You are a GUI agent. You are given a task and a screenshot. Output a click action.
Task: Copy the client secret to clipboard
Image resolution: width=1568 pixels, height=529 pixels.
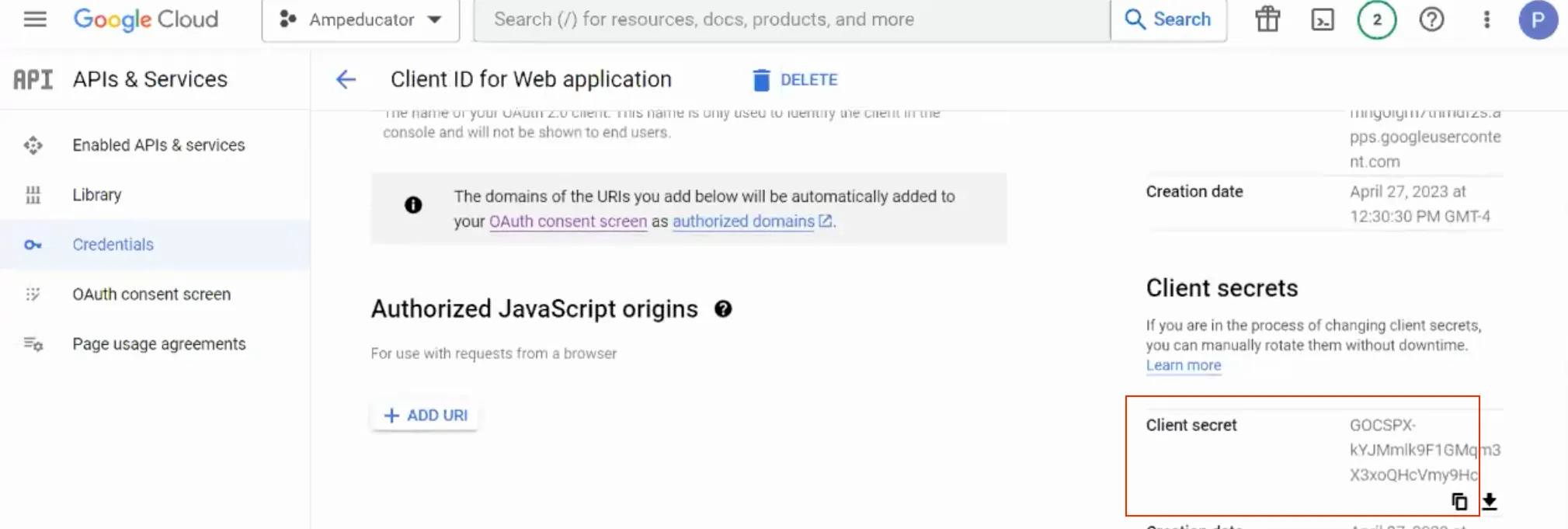[x=1459, y=502]
